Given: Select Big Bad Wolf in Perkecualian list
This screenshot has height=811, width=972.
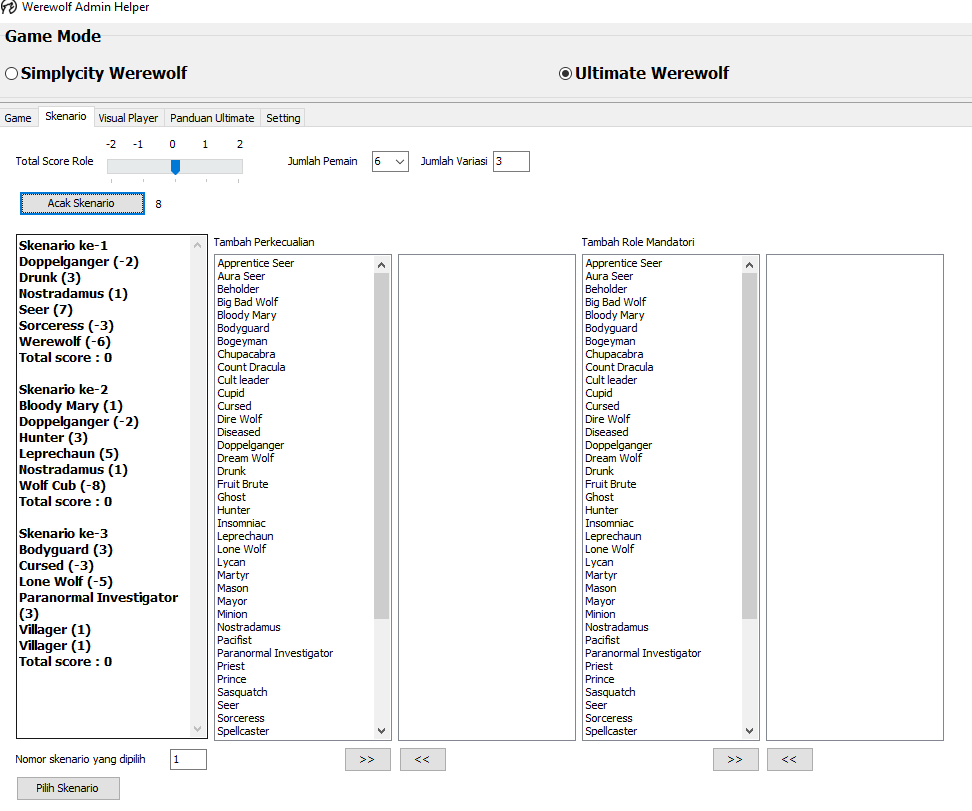Looking at the screenshot, I should 248,302.
